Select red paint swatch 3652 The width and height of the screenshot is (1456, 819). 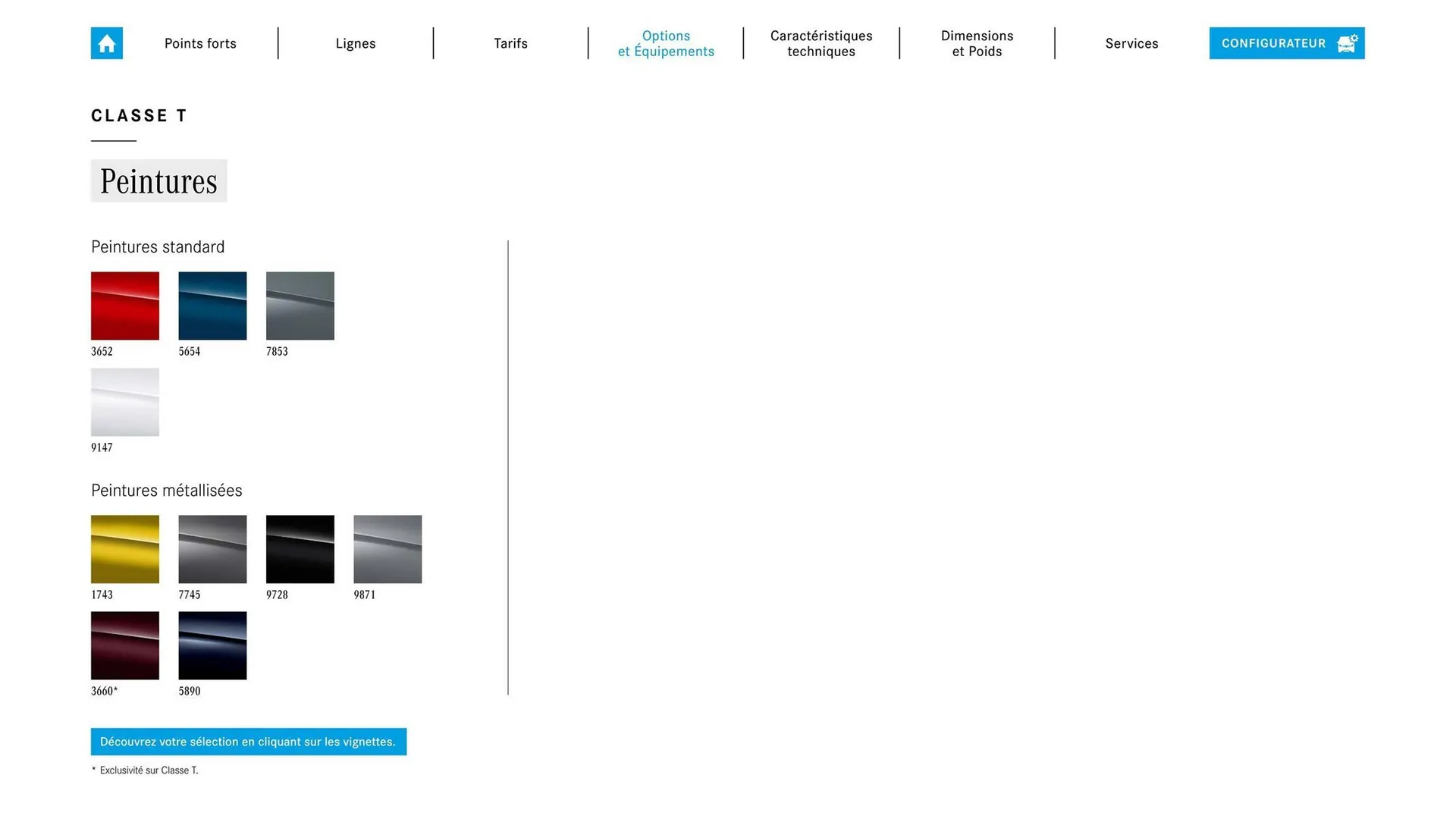(x=125, y=306)
